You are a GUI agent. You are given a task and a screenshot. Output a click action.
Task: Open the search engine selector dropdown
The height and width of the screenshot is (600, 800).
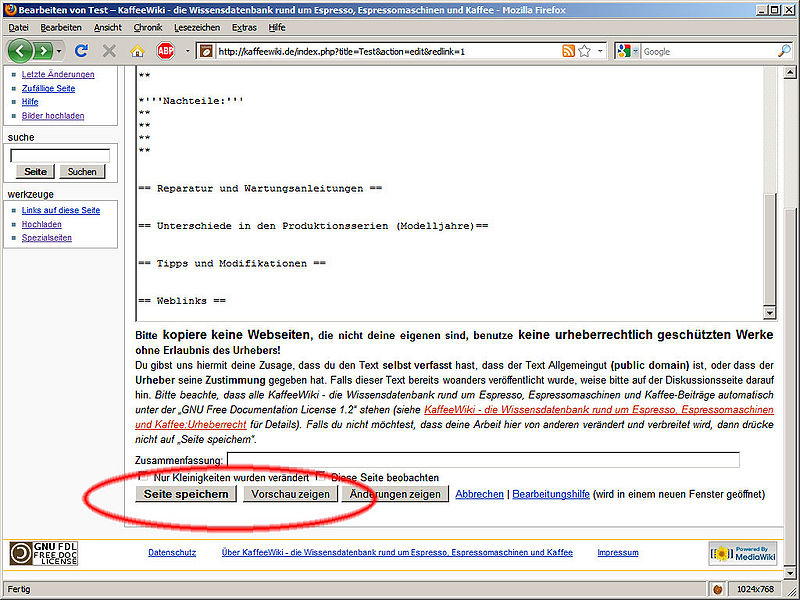635,51
